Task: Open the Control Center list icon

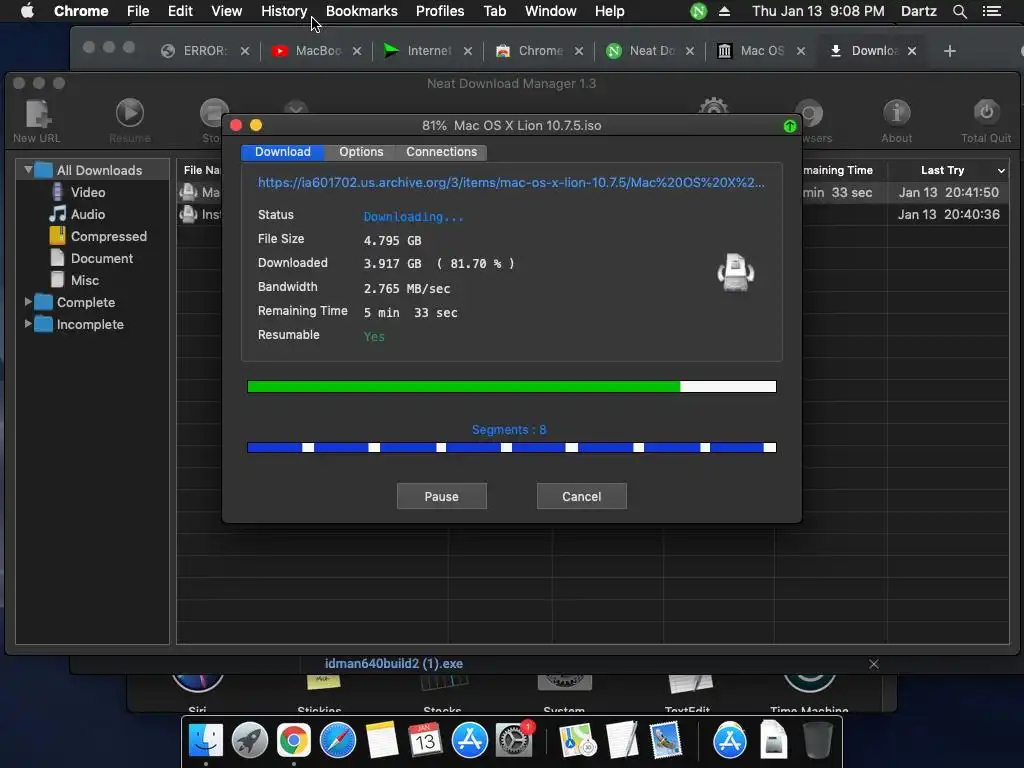Action: pos(991,11)
